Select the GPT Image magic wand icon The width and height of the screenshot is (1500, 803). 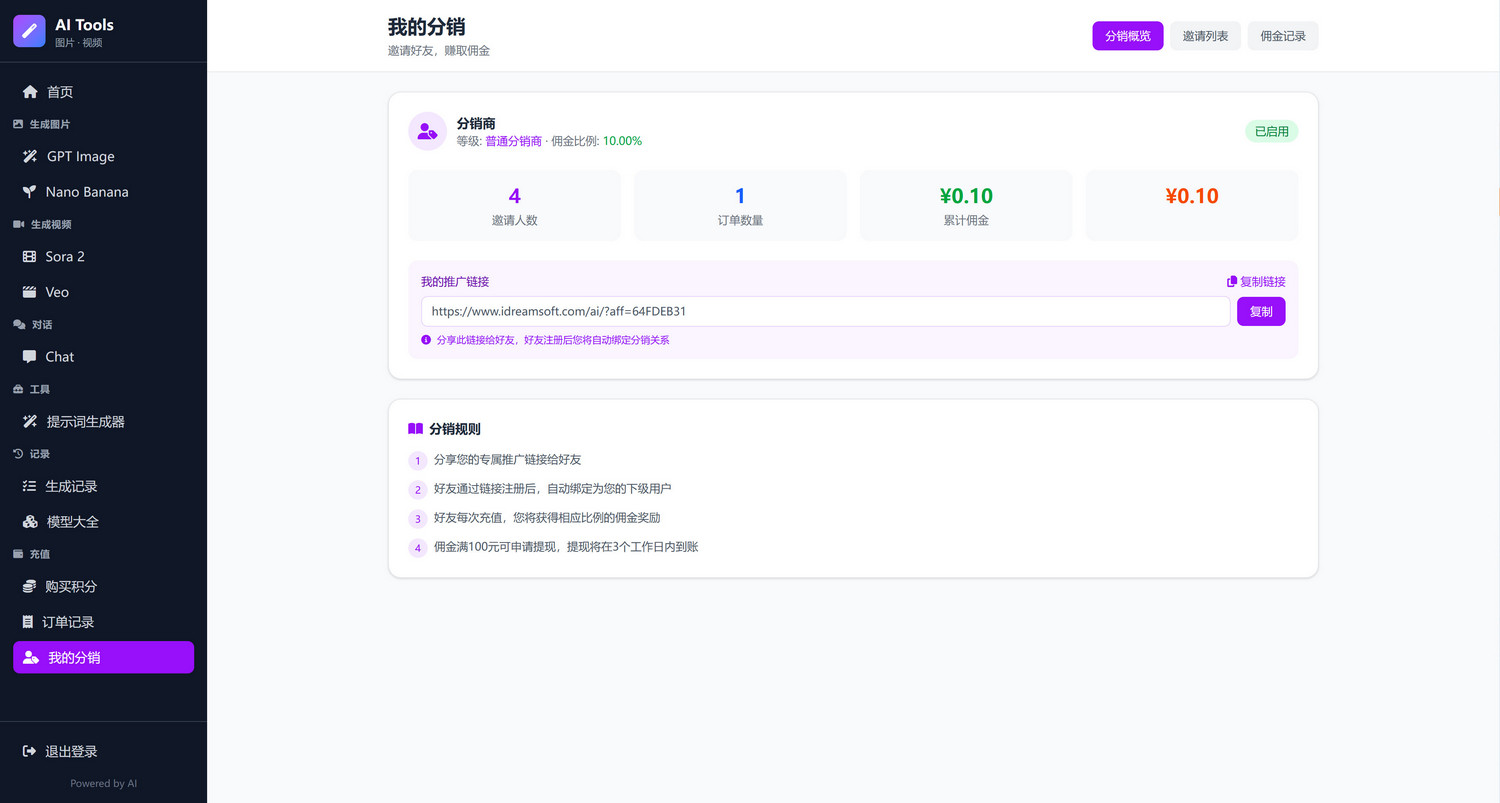pos(30,157)
